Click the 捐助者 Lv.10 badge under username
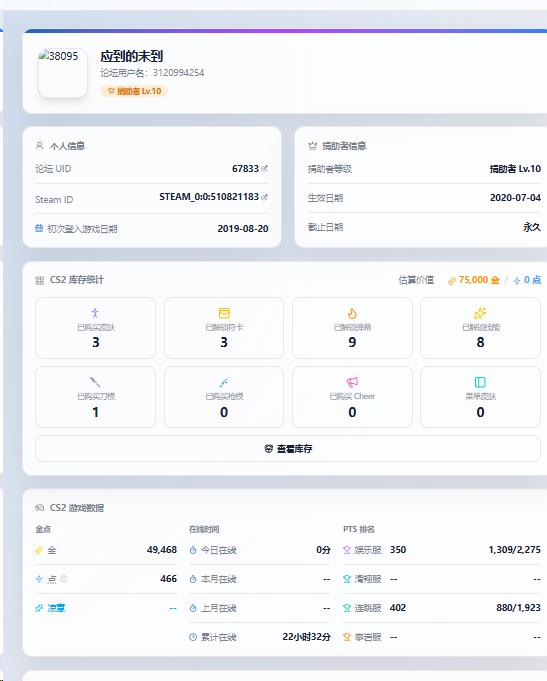Image resolution: width=547 pixels, height=681 pixels. (x=134, y=91)
